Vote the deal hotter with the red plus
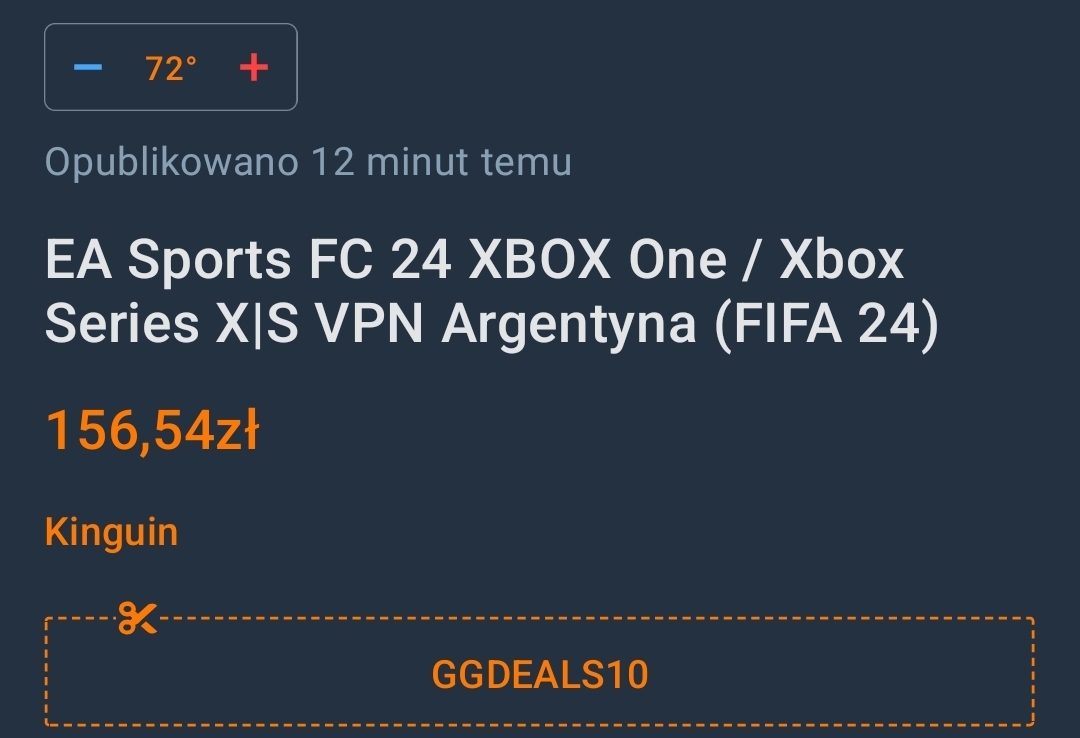The height and width of the screenshot is (738, 1080). coord(253,68)
